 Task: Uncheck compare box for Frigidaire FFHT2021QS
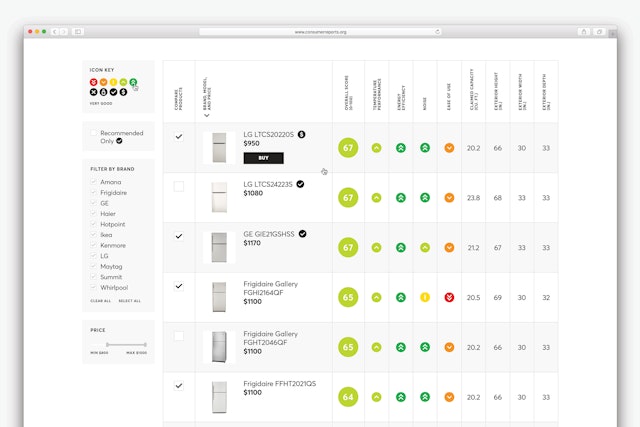coord(179,386)
